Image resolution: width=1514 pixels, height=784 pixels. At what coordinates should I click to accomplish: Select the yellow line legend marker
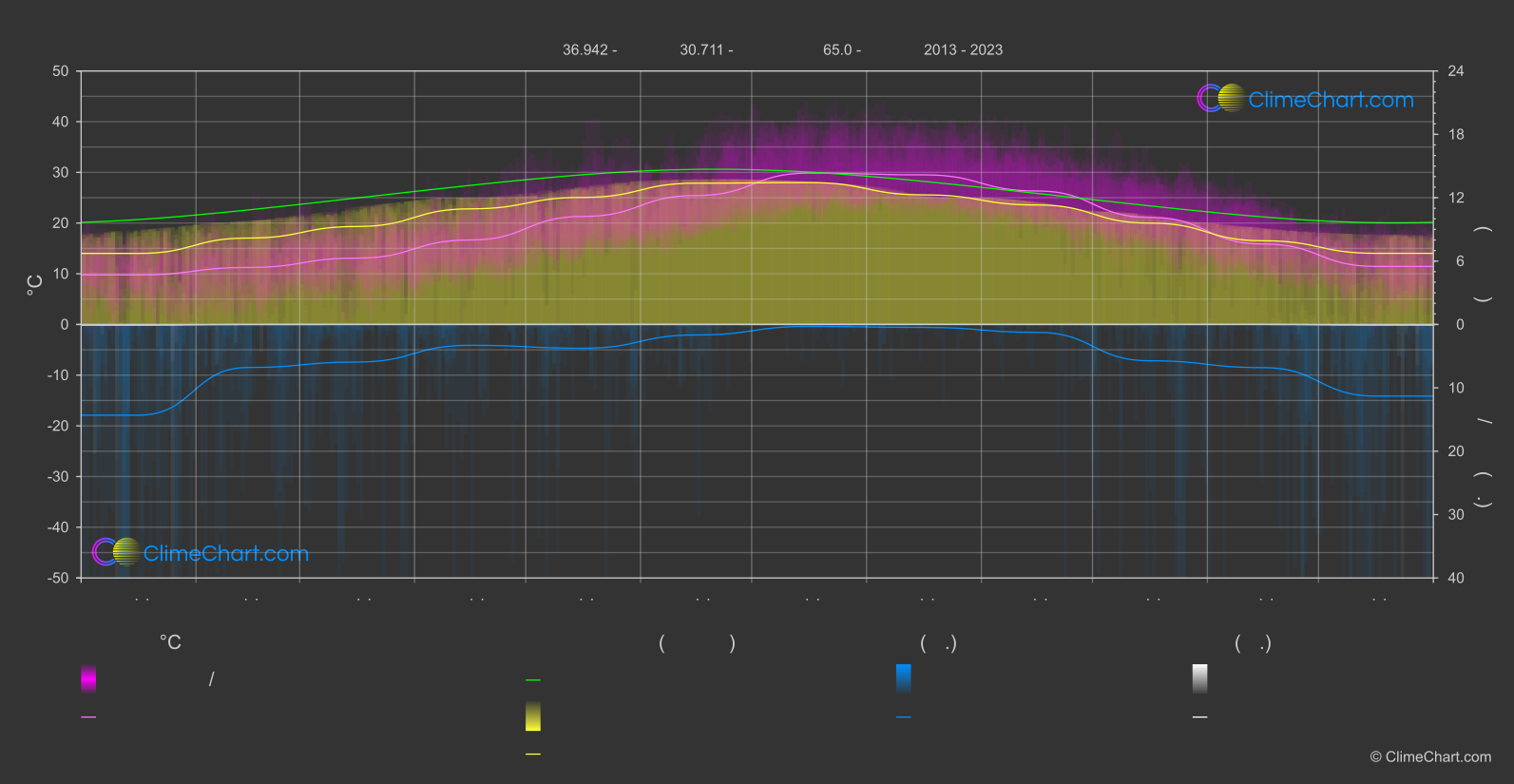tap(533, 755)
